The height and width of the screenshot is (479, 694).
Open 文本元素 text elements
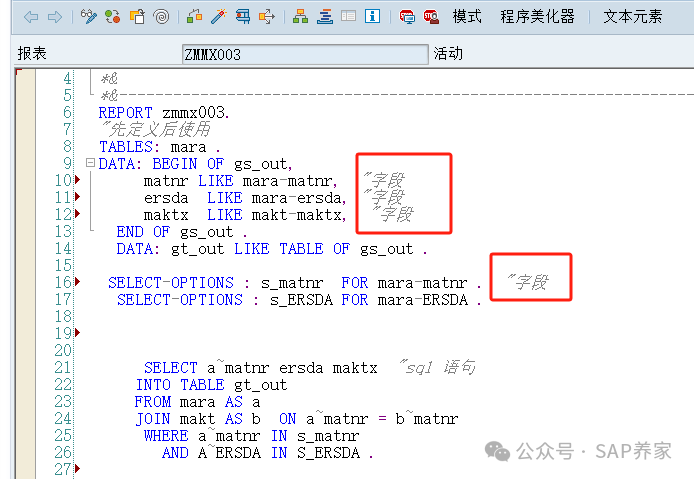pos(633,17)
